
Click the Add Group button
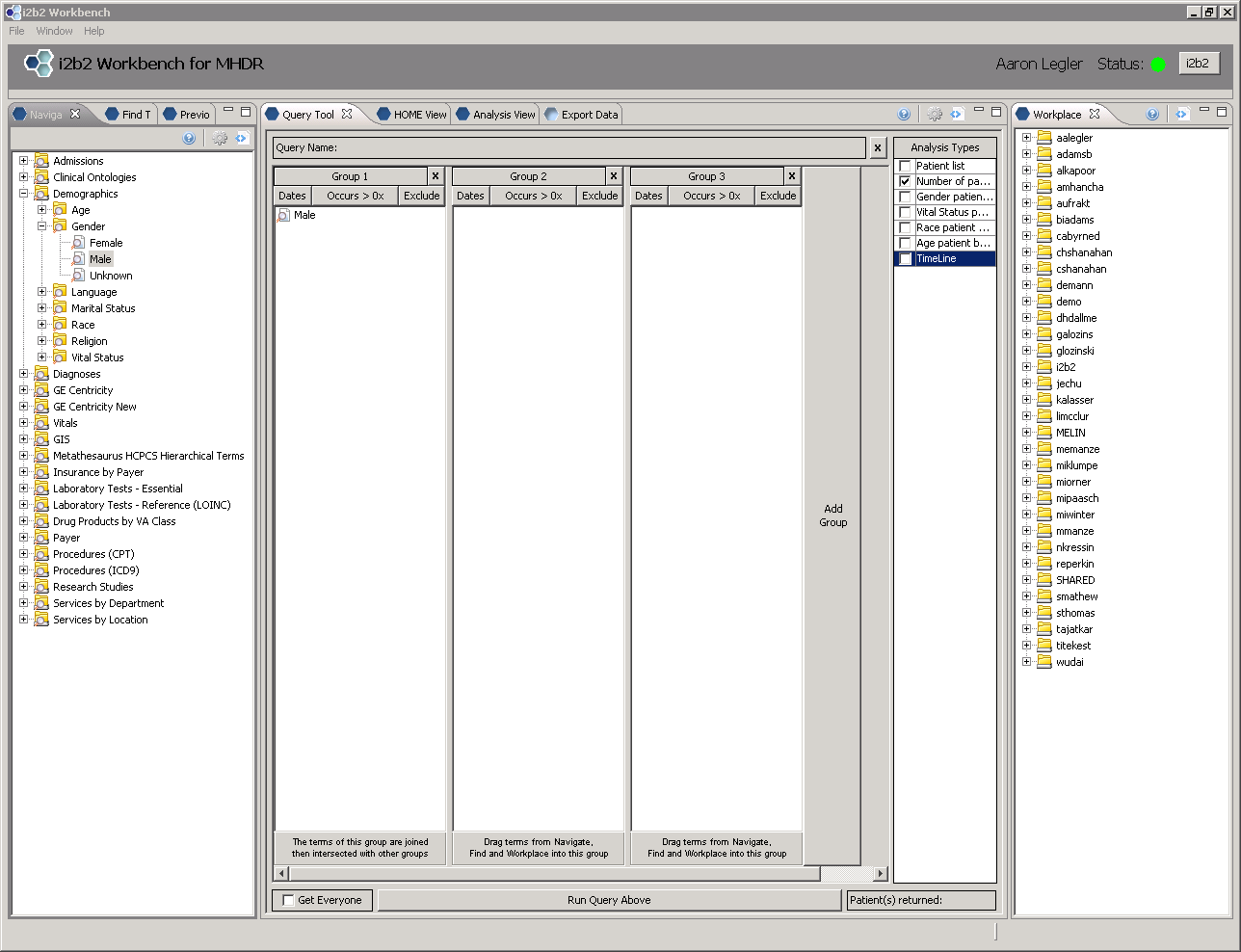coord(832,516)
